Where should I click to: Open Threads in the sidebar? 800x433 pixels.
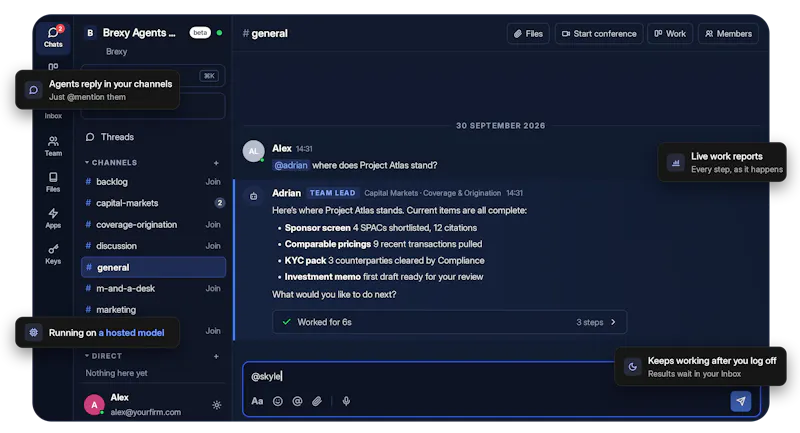pos(110,137)
